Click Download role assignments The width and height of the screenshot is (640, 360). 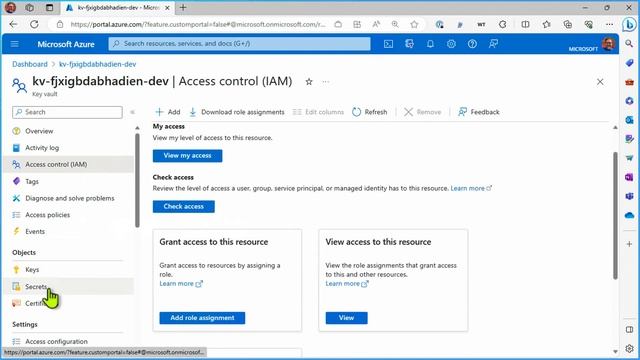coord(237,112)
